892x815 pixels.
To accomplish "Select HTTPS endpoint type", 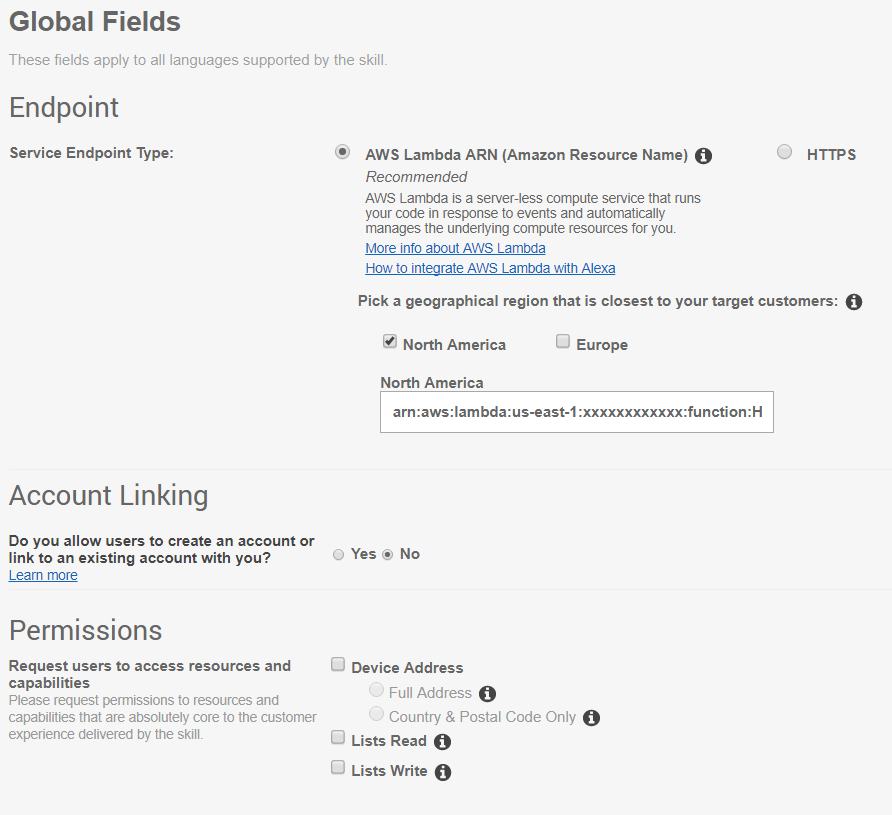I will click(785, 152).
